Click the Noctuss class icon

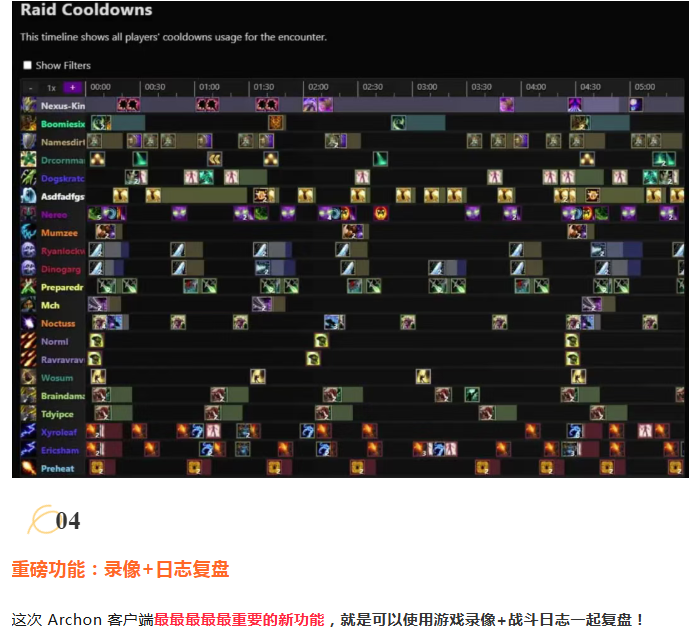(x=30, y=323)
